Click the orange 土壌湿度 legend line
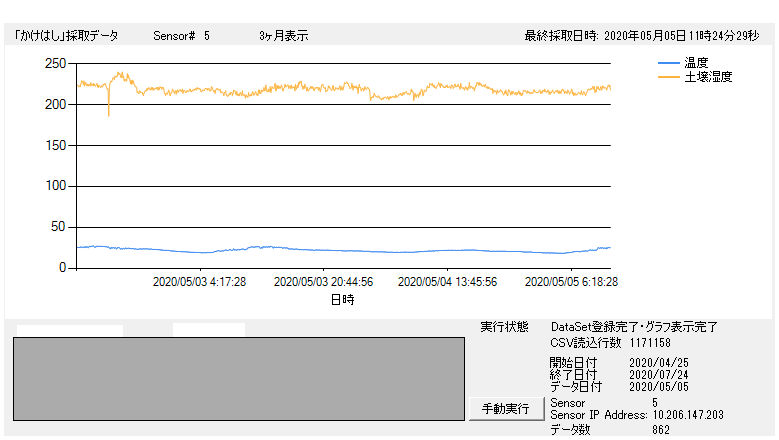The height and width of the screenshot is (440, 779). click(x=668, y=76)
